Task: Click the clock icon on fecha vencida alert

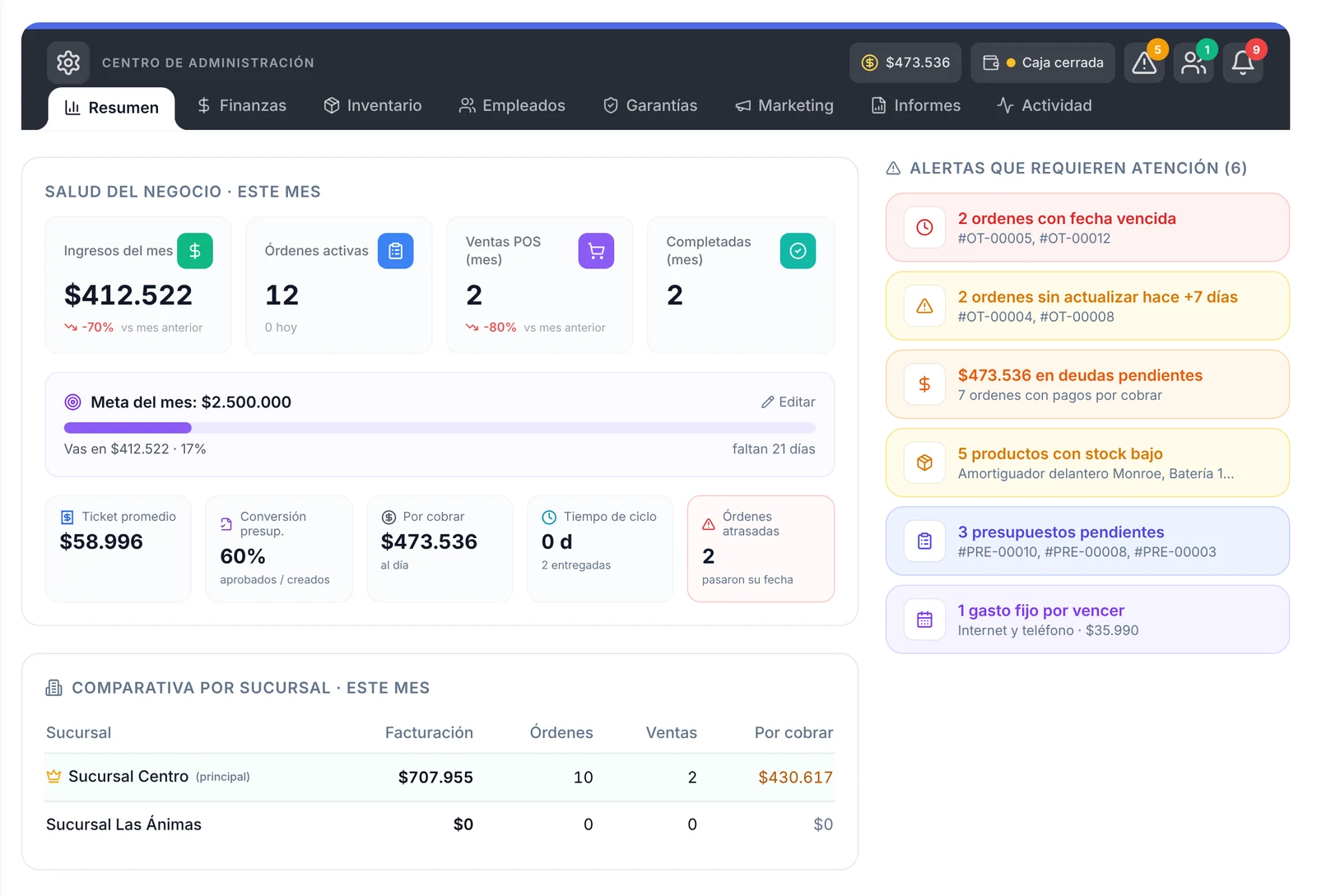Action: pyautogui.click(x=925, y=228)
